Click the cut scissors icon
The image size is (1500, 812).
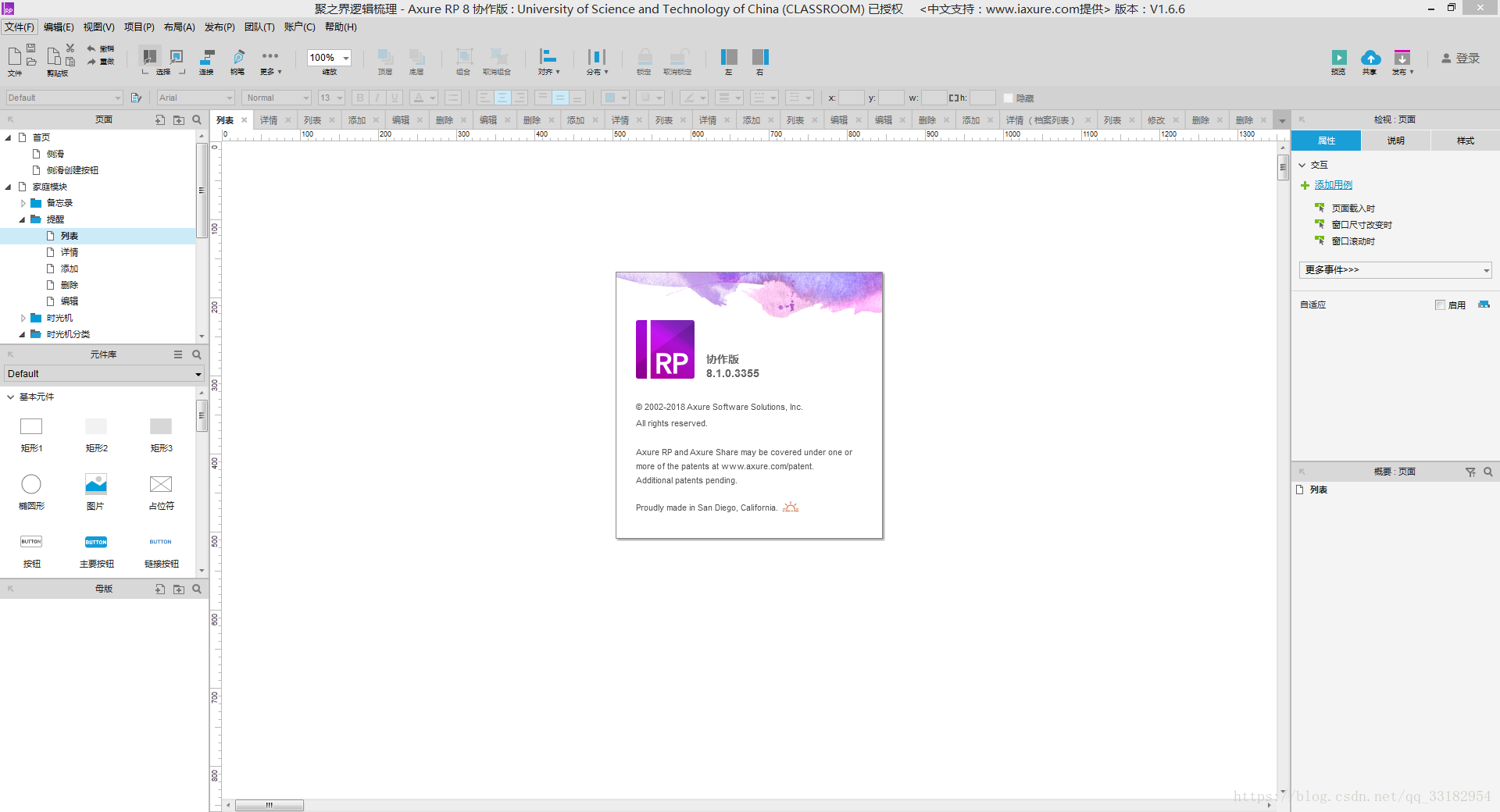70,48
